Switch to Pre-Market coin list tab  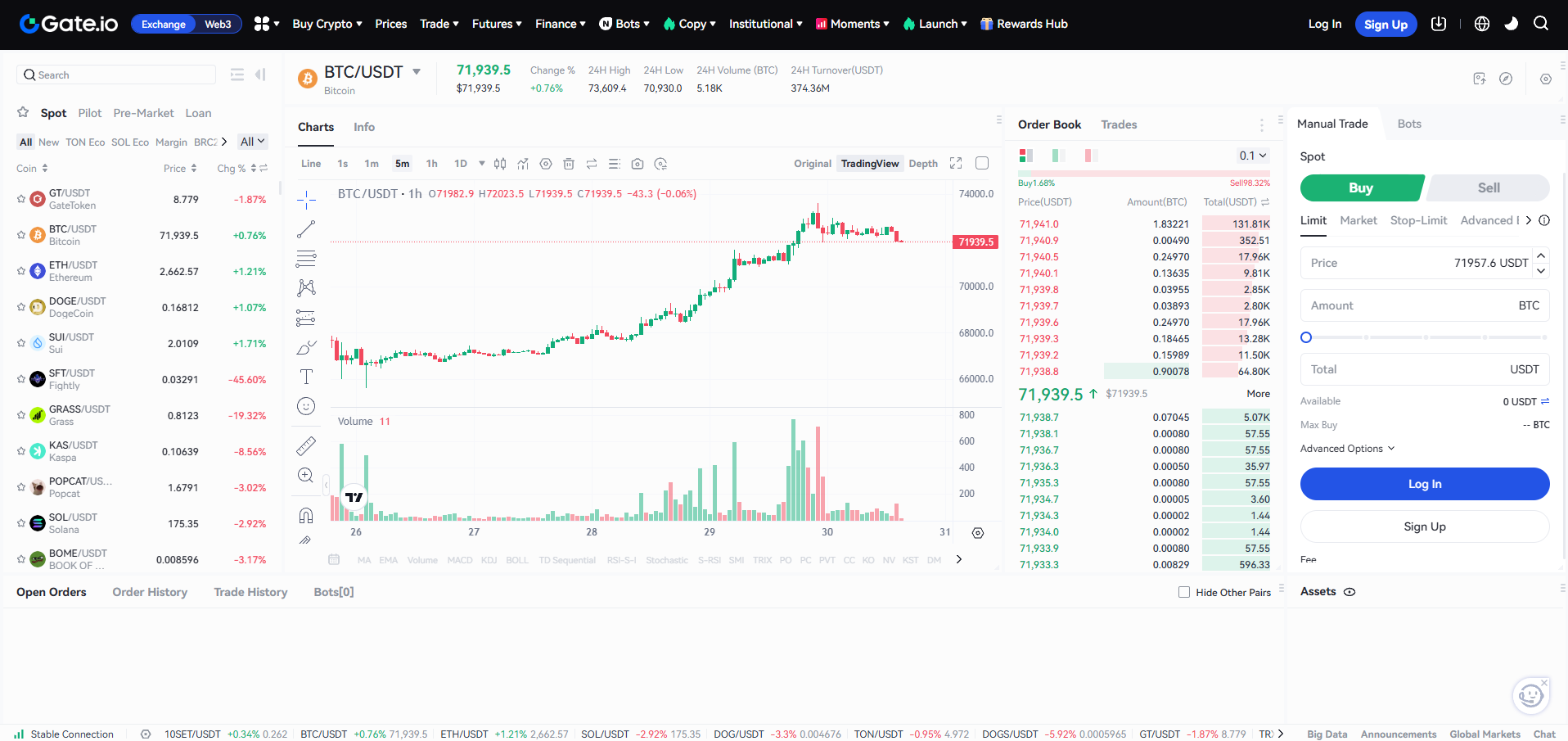coord(143,113)
